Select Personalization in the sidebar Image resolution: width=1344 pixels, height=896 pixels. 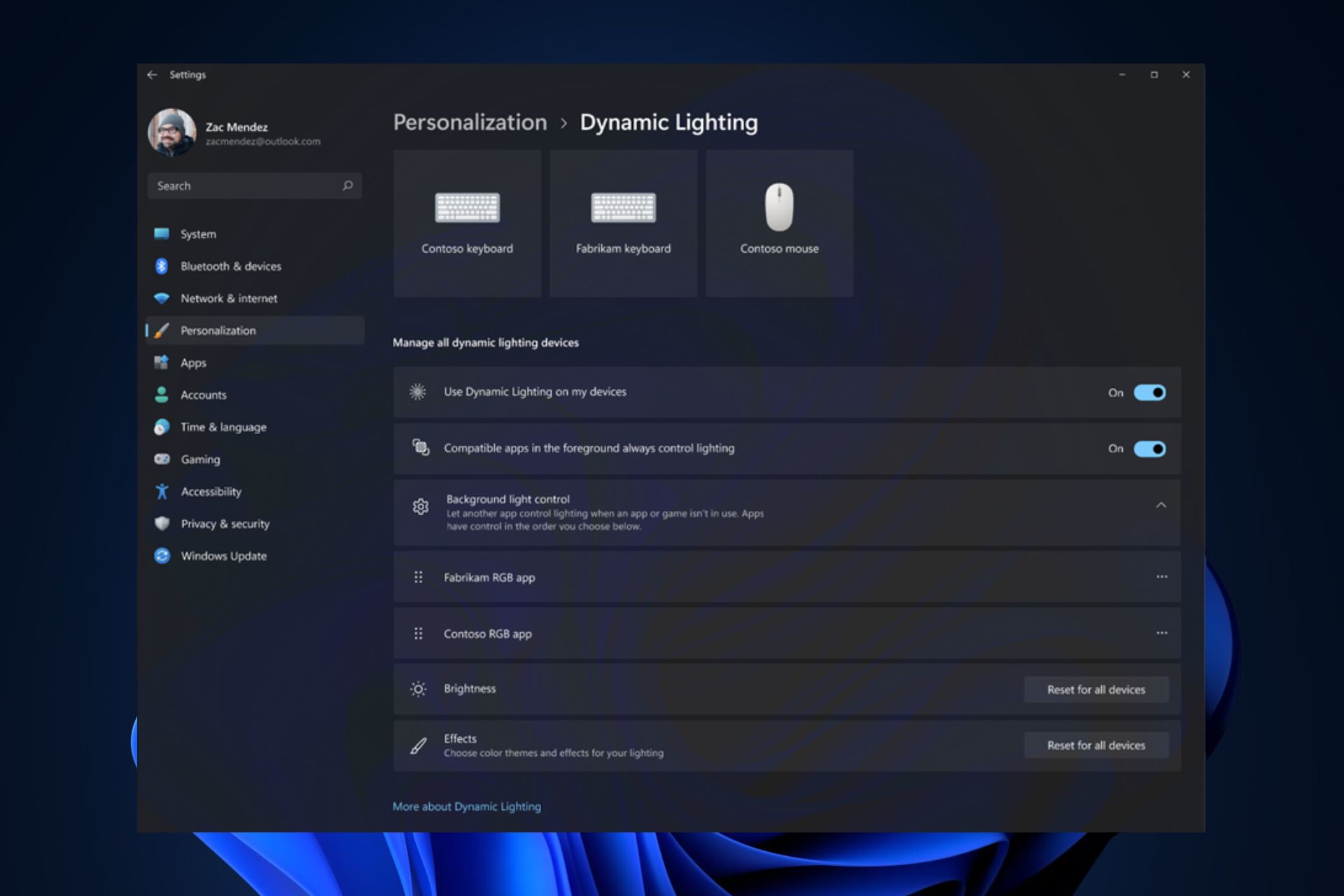(255, 330)
